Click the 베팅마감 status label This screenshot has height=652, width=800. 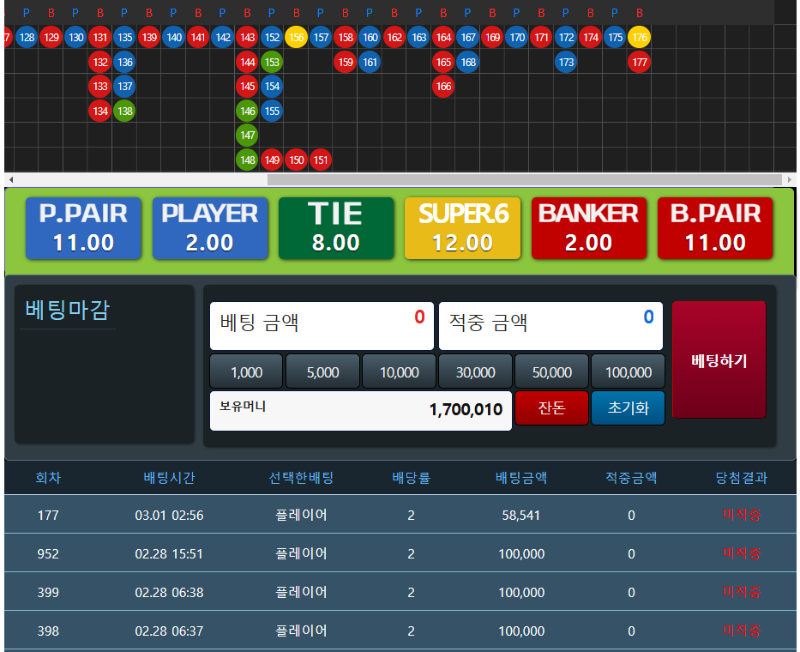pyautogui.click(x=67, y=310)
